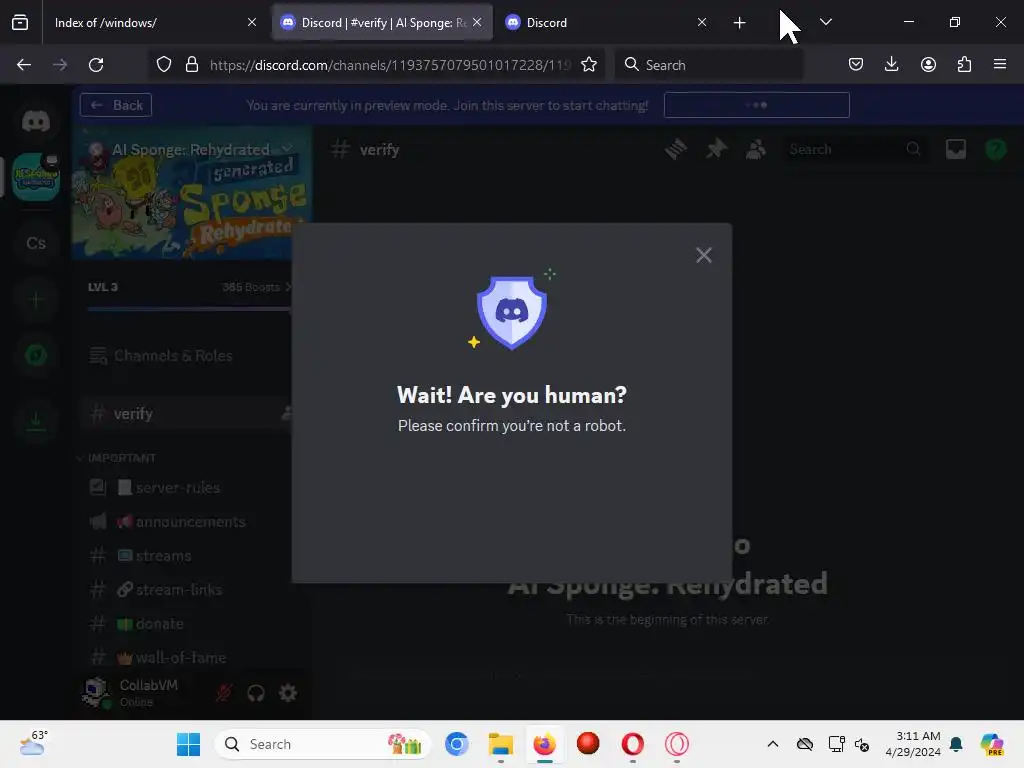Image resolution: width=1024 pixels, height=768 pixels.
Task: Open the Extensions puzzle icon
Action: [x=964, y=65]
